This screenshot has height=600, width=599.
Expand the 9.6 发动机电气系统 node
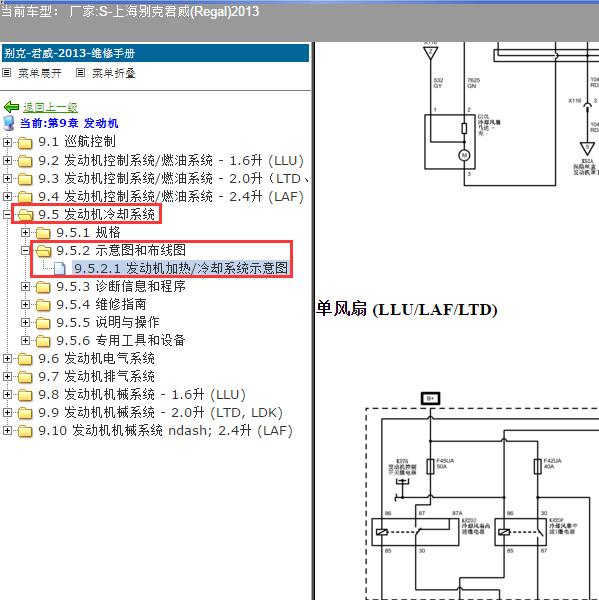tap(7, 358)
